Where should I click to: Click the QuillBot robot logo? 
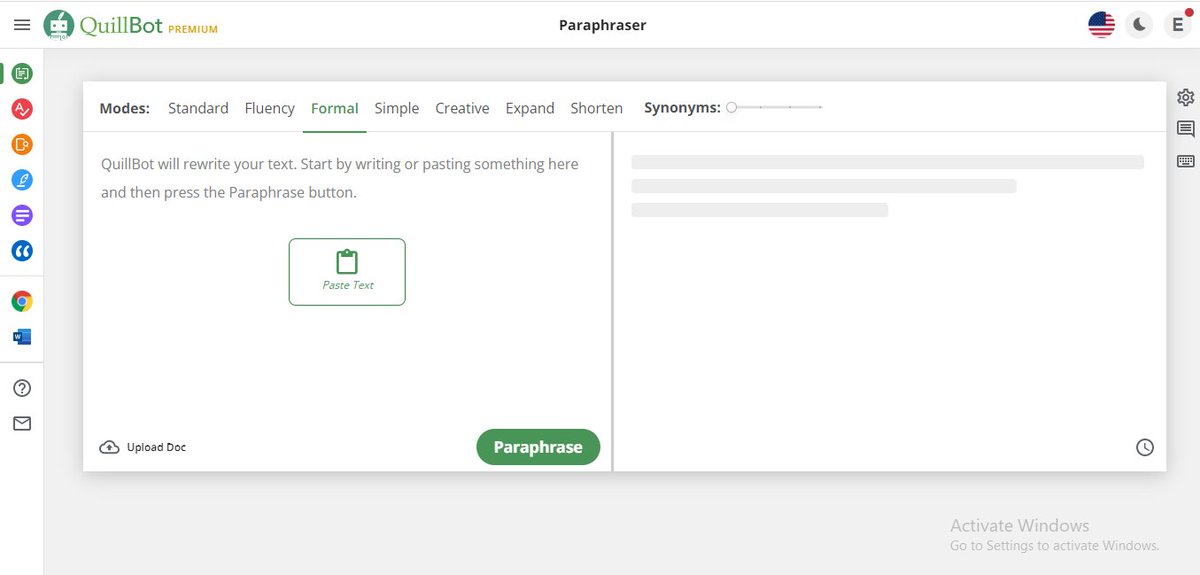pos(60,25)
